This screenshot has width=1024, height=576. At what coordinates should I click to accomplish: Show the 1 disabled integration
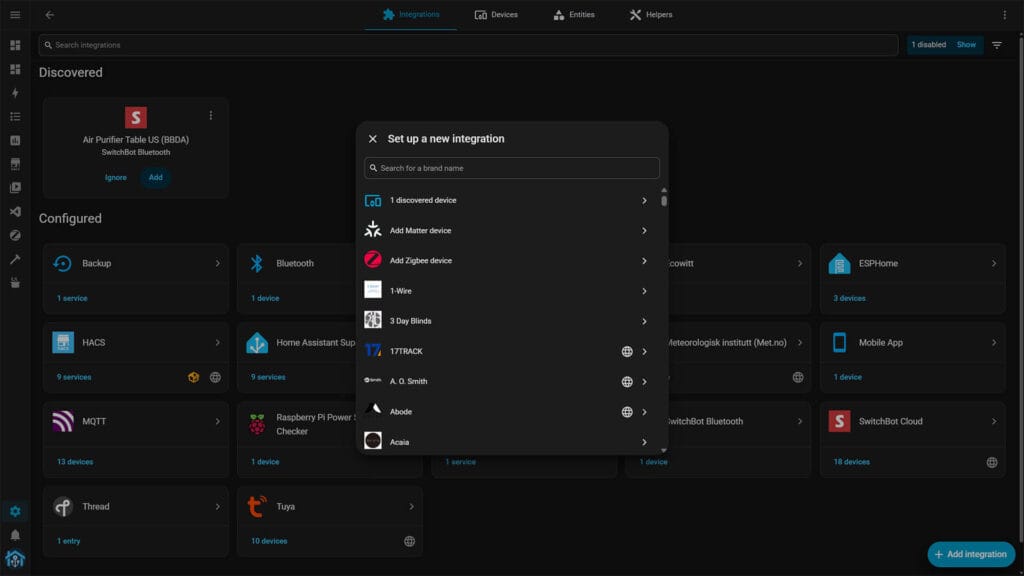point(966,45)
